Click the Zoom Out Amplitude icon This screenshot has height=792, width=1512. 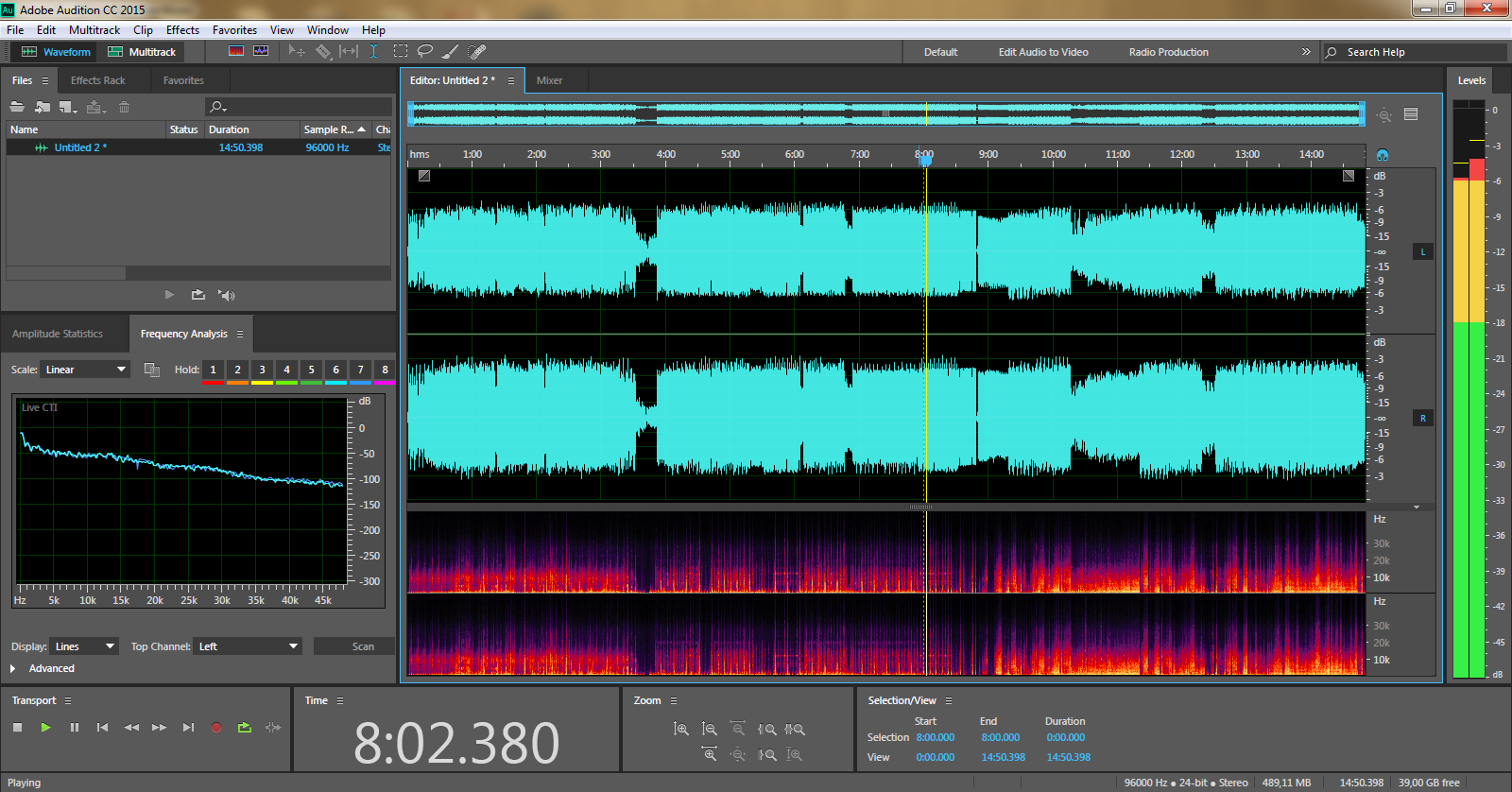point(709,729)
